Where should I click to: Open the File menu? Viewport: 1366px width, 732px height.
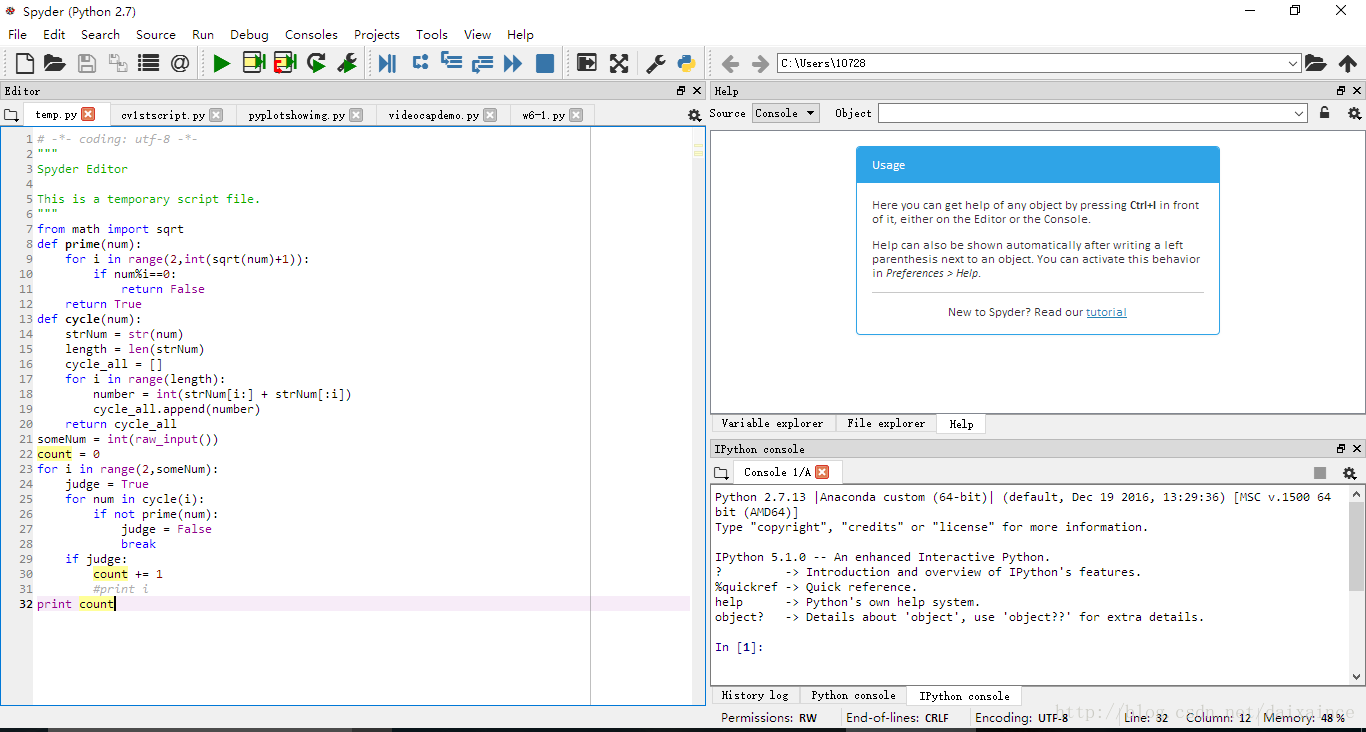(18, 34)
